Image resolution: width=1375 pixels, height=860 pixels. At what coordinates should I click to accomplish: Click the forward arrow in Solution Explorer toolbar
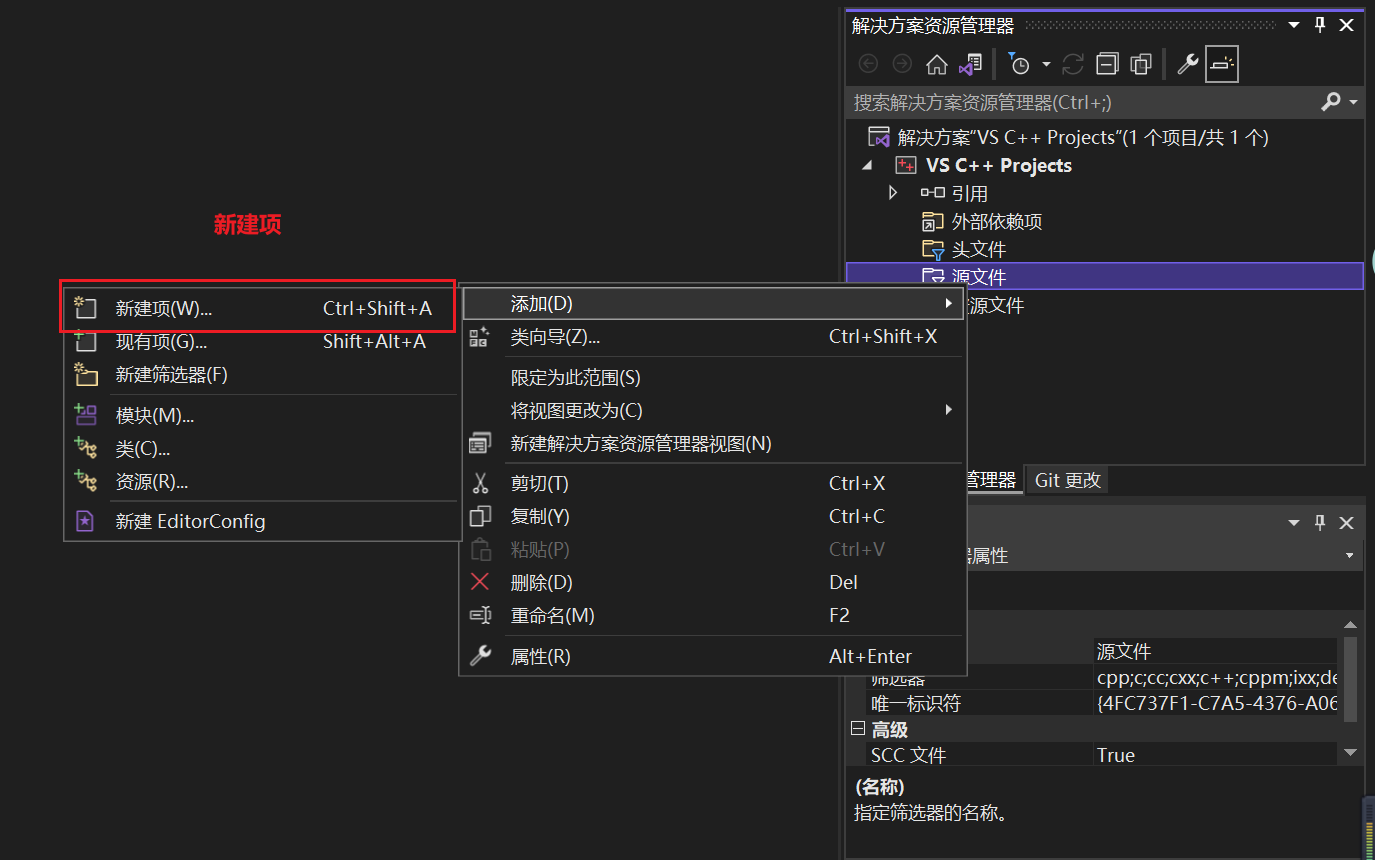pos(902,65)
